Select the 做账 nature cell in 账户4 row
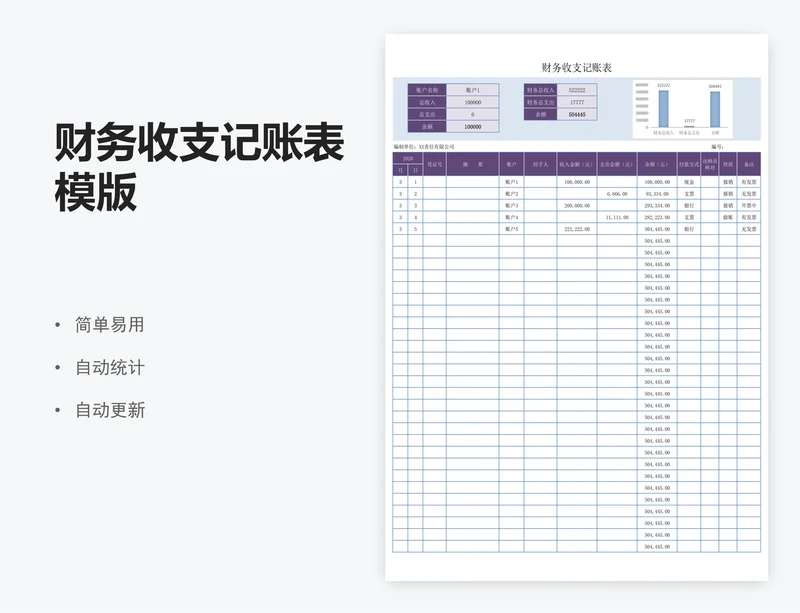Screen dimensions: 800x613 (728, 217)
